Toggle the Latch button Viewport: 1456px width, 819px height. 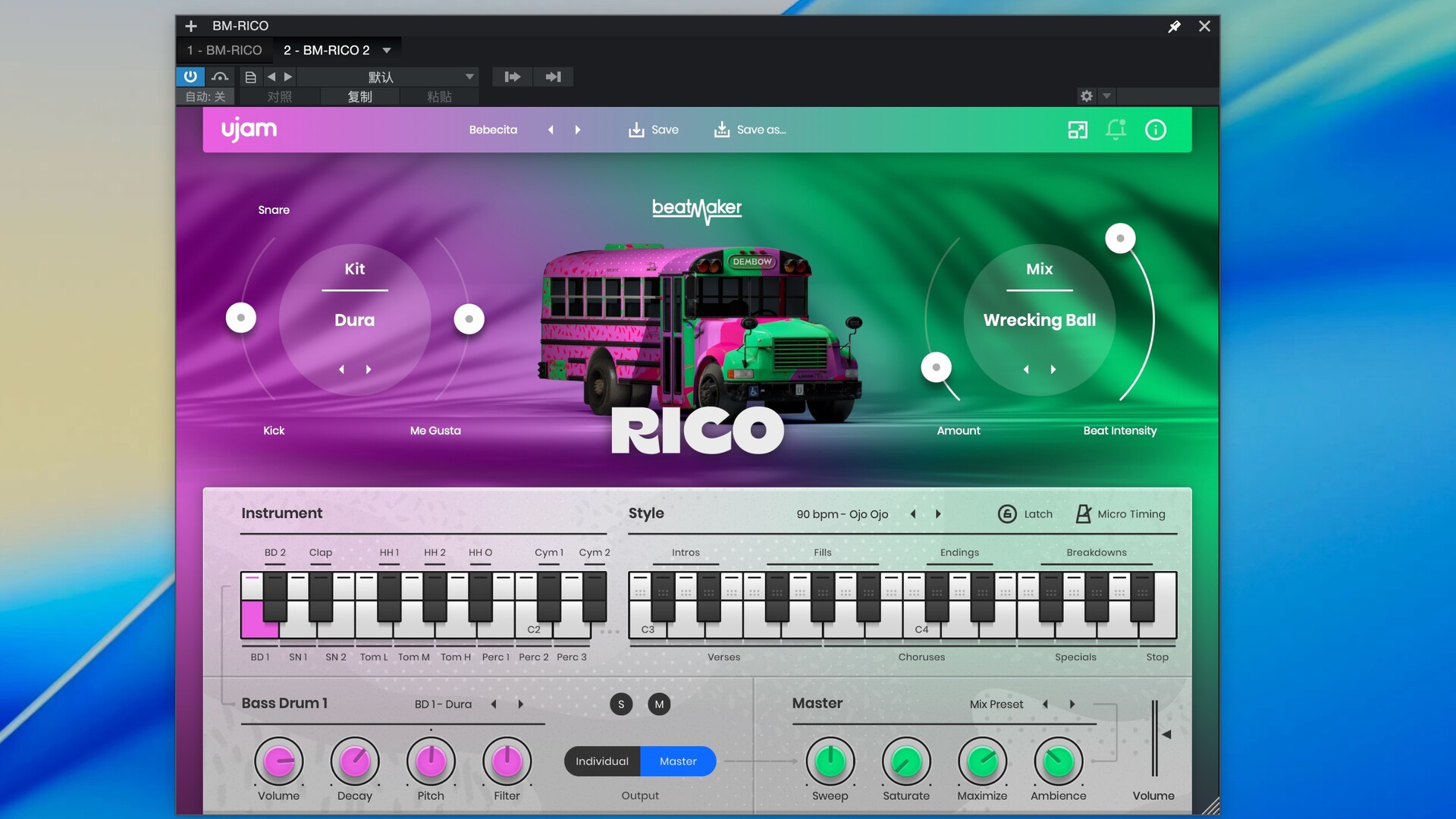[1025, 514]
